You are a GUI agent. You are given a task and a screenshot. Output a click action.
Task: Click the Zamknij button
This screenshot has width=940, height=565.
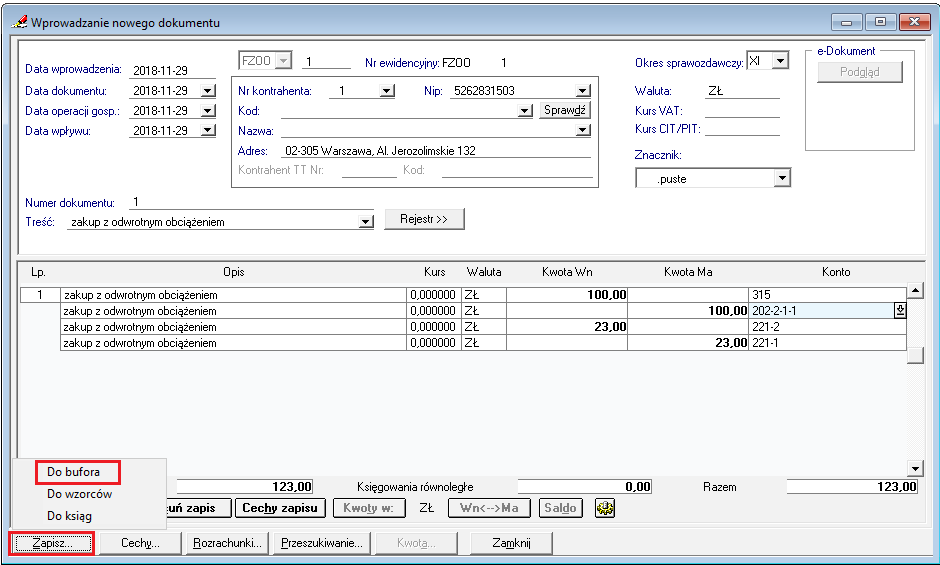click(511, 543)
